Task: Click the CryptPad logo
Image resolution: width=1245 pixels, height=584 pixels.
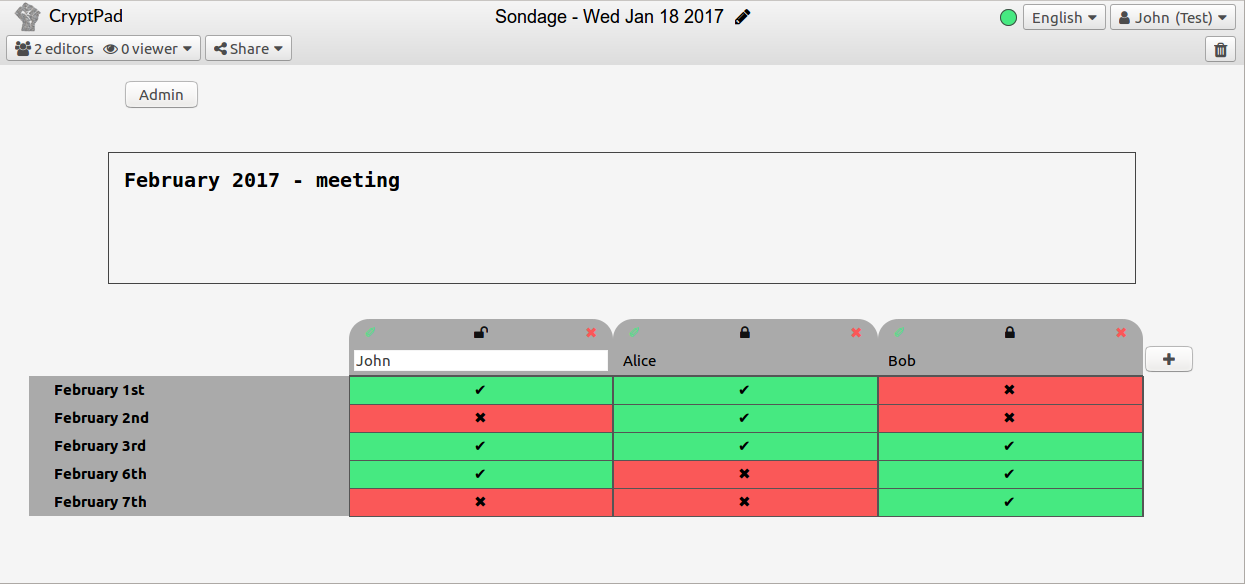Action: point(27,17)
